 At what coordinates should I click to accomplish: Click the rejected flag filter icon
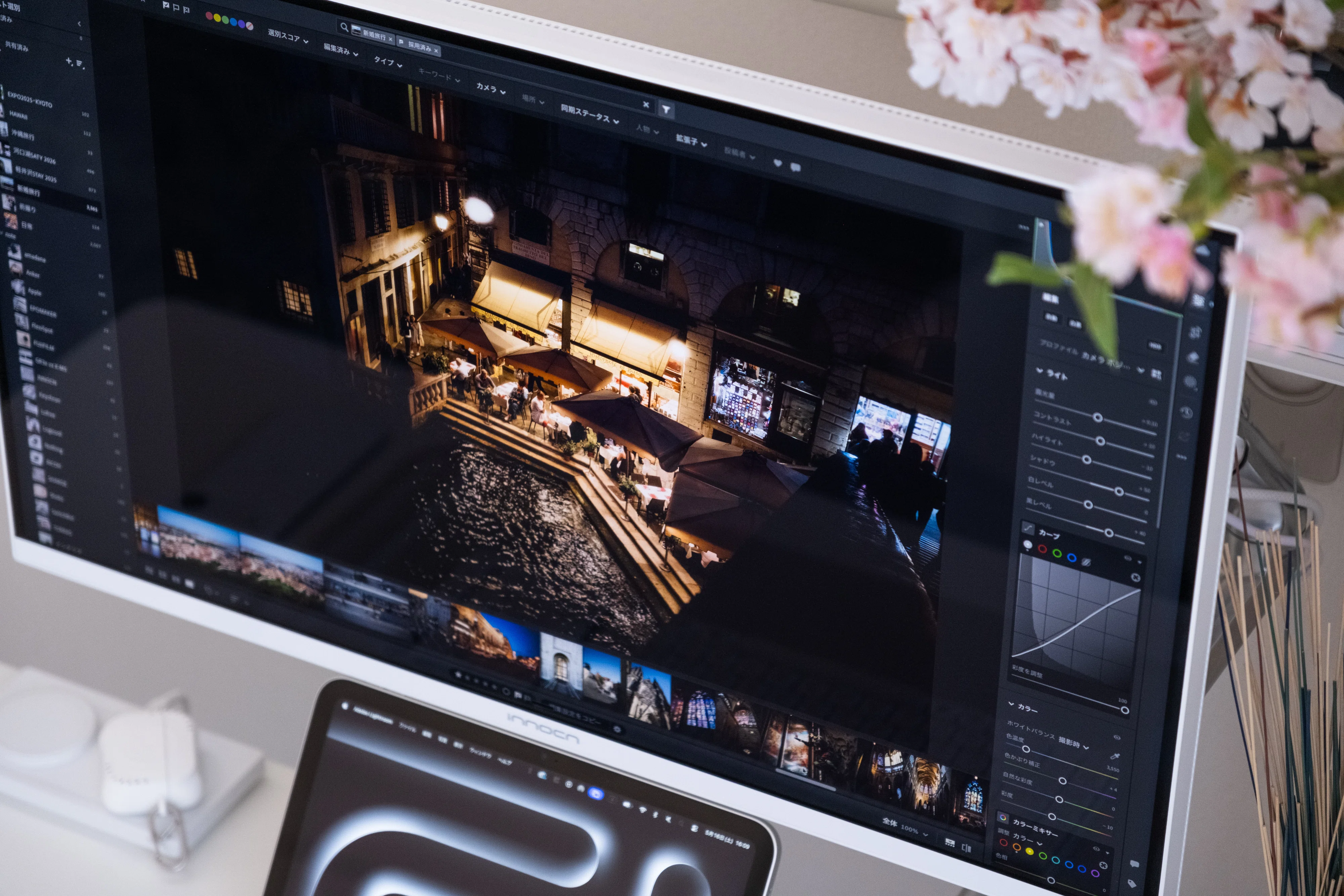point(186,10)
